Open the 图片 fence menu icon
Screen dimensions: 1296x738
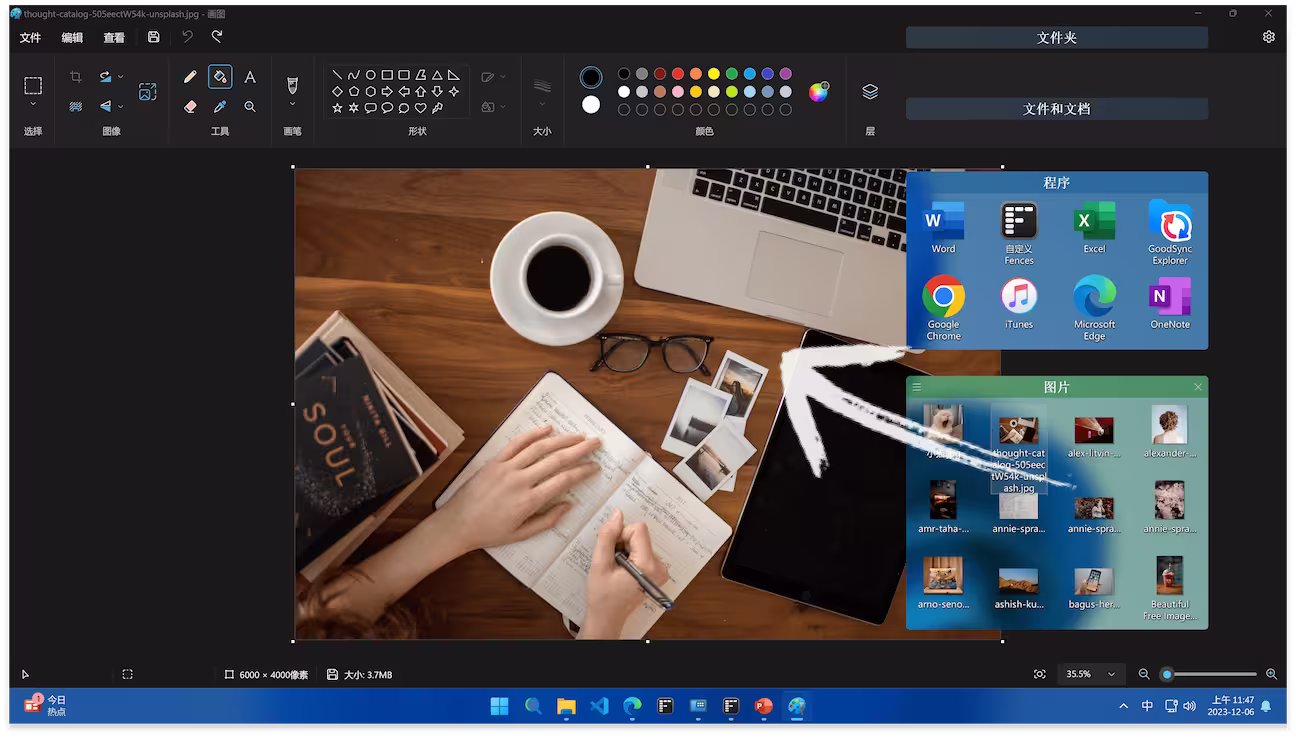tap(917, 387)
